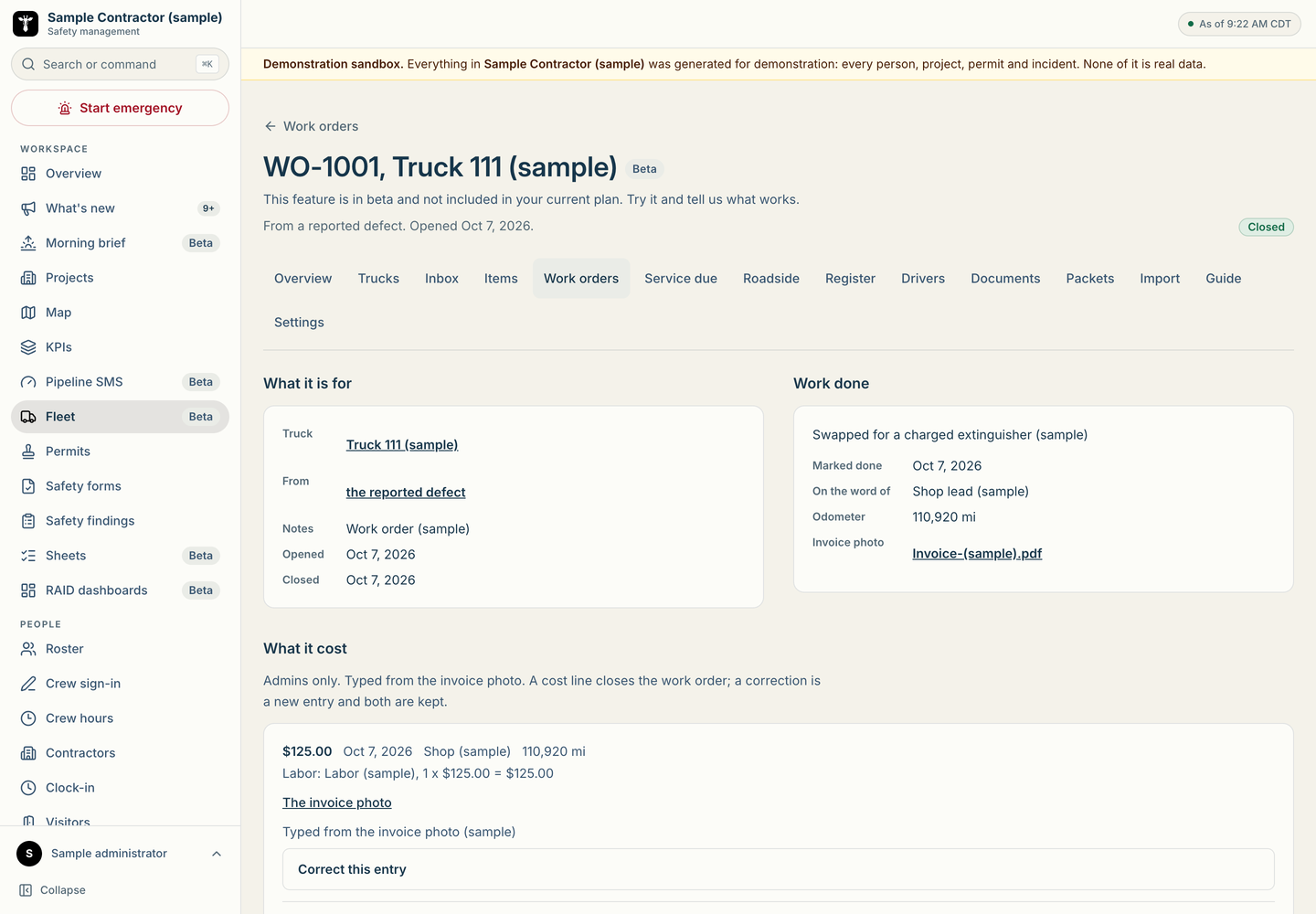Image resolution: width=1316 pixels, height=914 pixels.
Task: Click the Sheets checklist icon
Action: pyautogui.click(x=28, y=556)
